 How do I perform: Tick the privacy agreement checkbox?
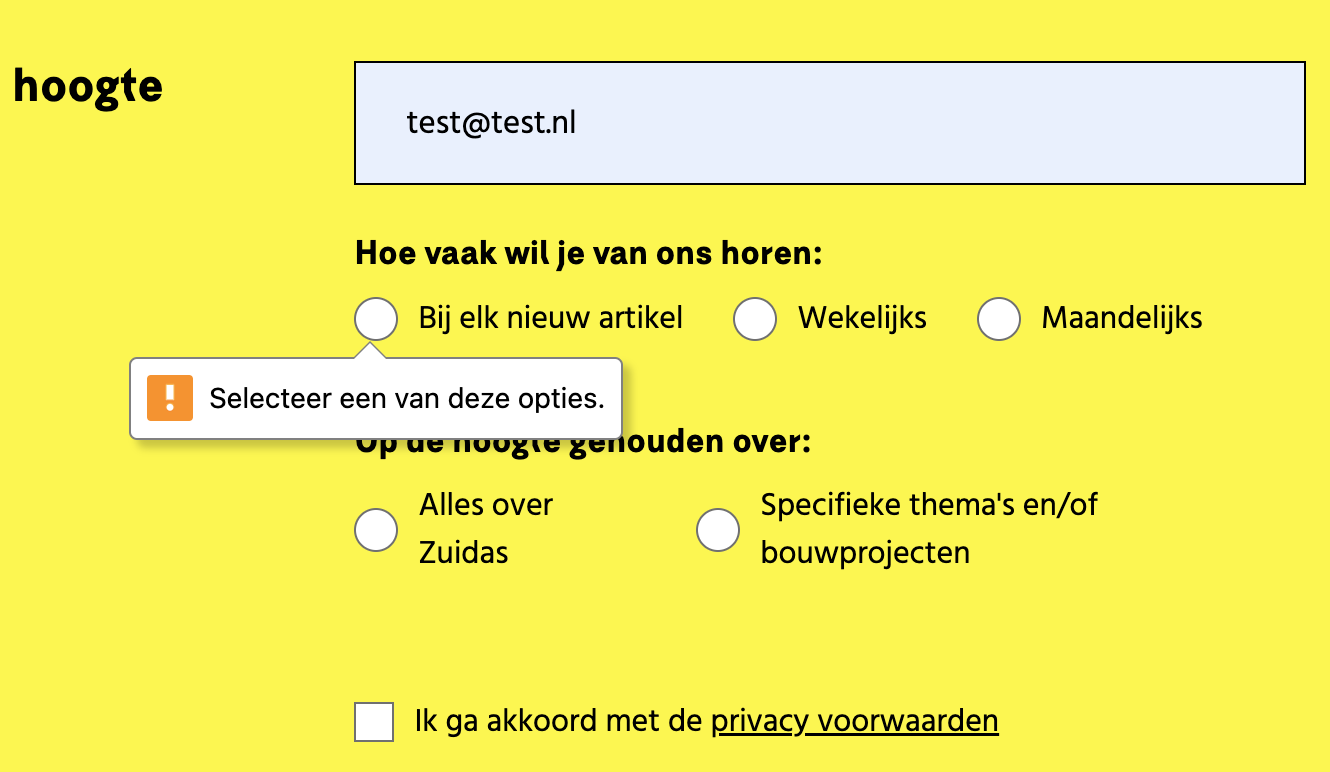point(374,722)
